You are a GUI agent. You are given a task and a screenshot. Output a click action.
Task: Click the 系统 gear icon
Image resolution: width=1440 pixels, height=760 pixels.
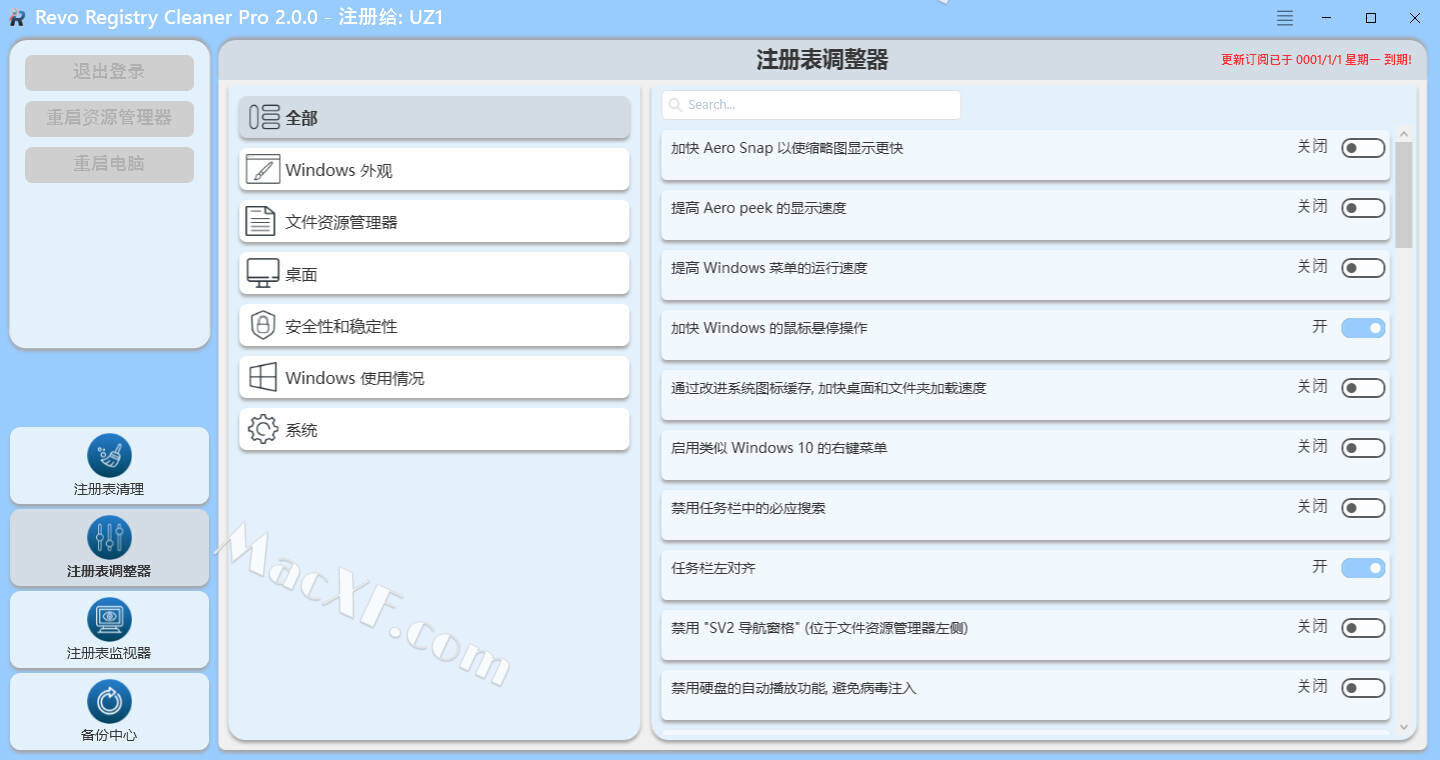tap(262, 430)
